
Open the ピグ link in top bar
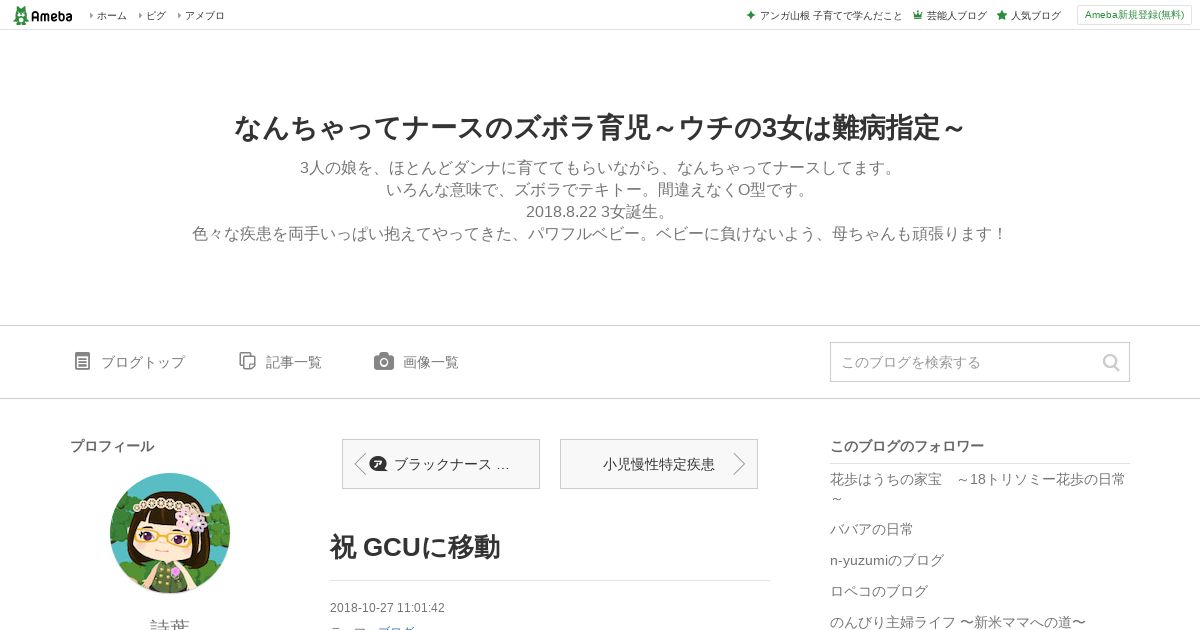point(156,16)
